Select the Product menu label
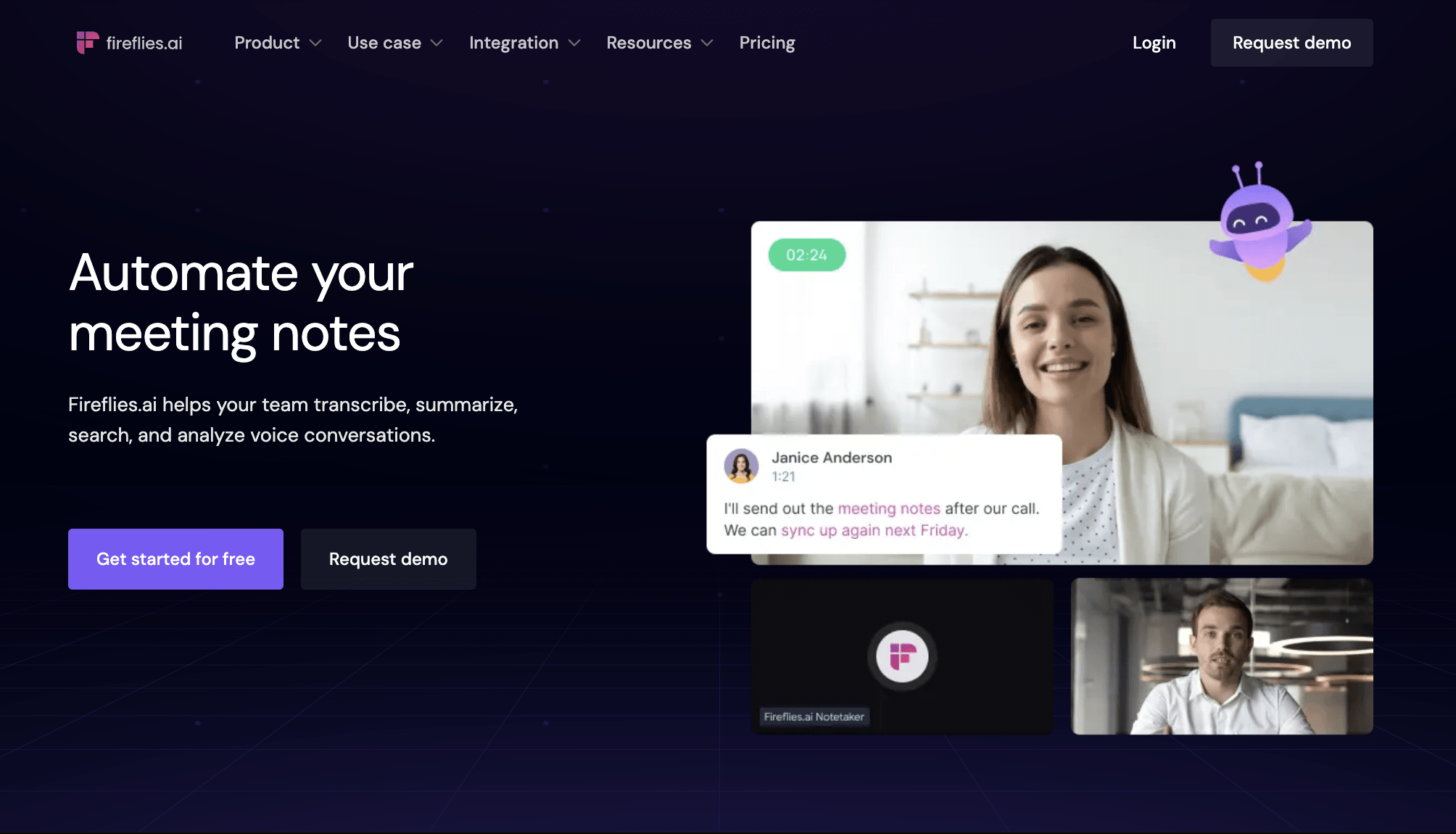This screenshot has width=1456, height=834. pyautogui.click(x=267, y=43)
